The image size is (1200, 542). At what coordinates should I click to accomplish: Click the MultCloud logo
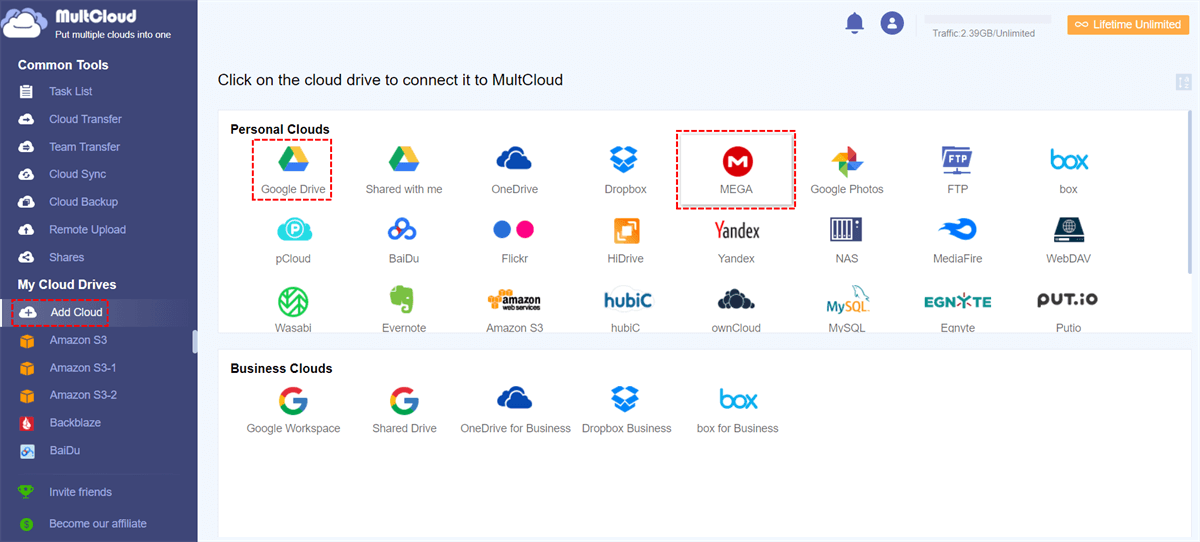87,24
